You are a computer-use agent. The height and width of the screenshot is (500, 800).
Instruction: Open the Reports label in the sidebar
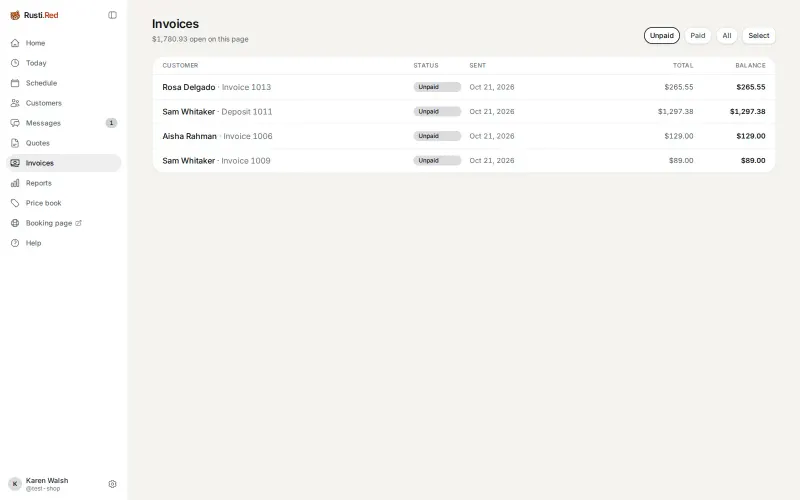(39, 183)
